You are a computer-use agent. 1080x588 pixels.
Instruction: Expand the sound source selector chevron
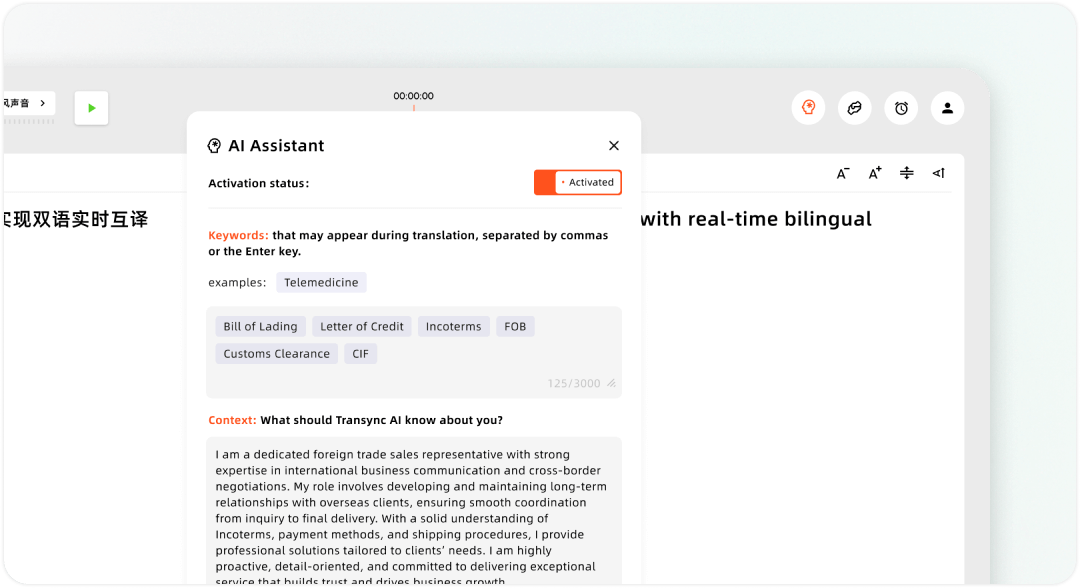43,103
